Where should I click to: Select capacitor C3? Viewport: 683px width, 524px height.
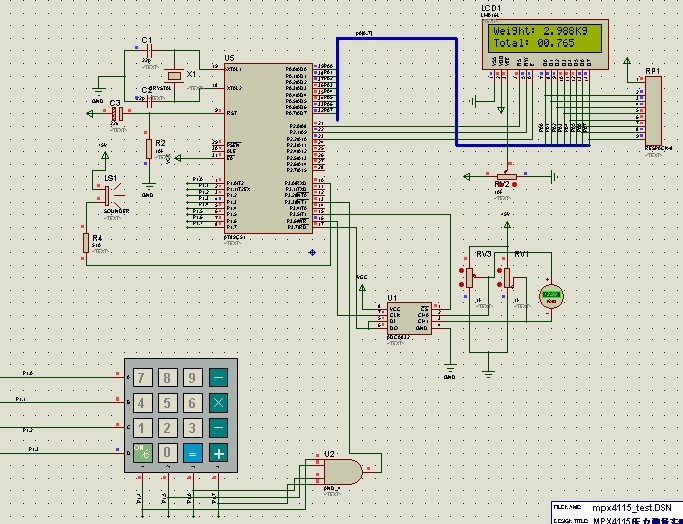[x=117, y=114]
